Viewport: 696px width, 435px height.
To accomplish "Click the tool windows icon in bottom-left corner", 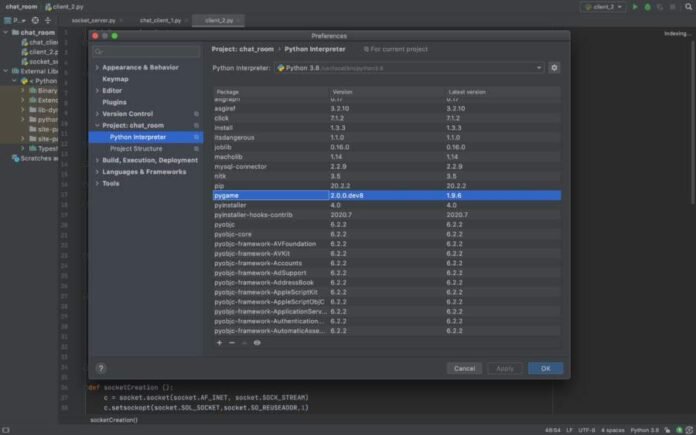I will (x=6, y=430).
